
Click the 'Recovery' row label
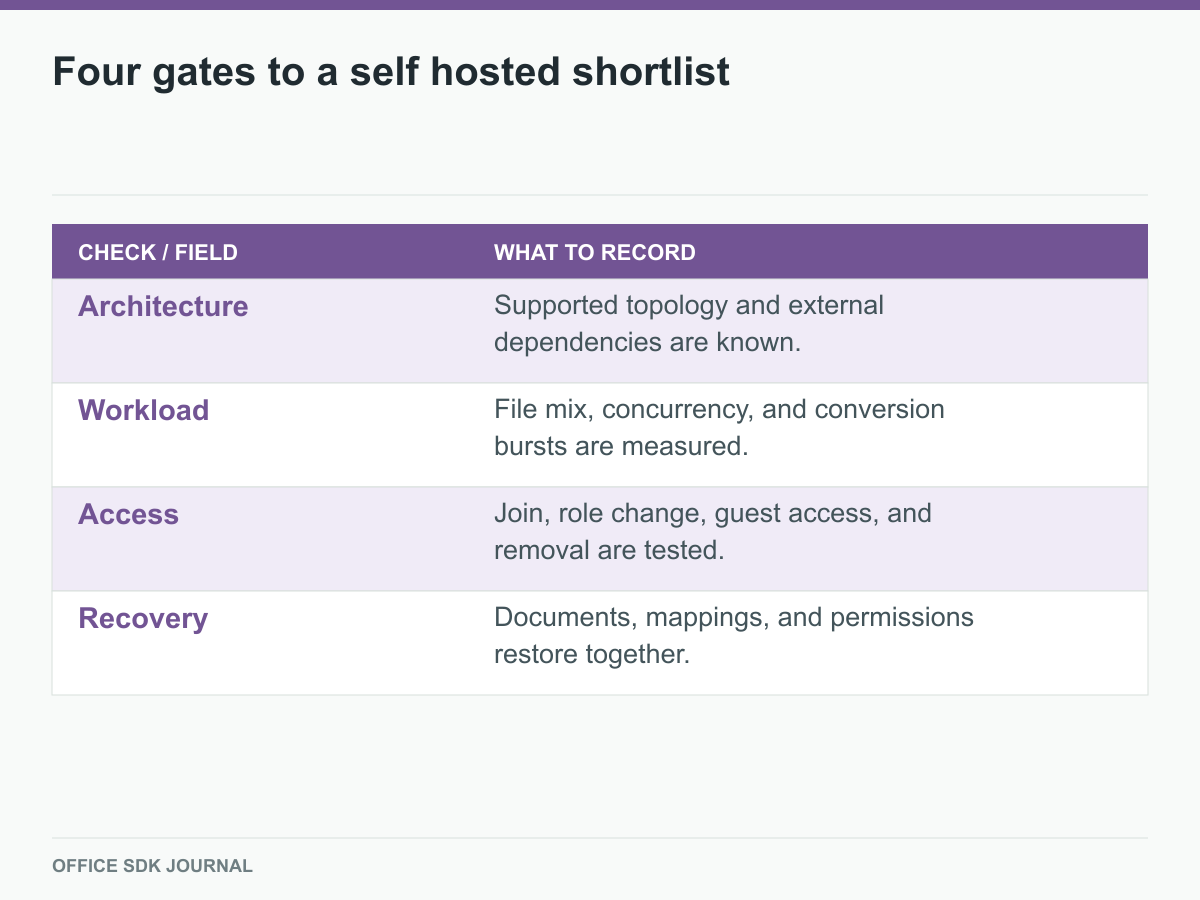(x=143, y=618)
